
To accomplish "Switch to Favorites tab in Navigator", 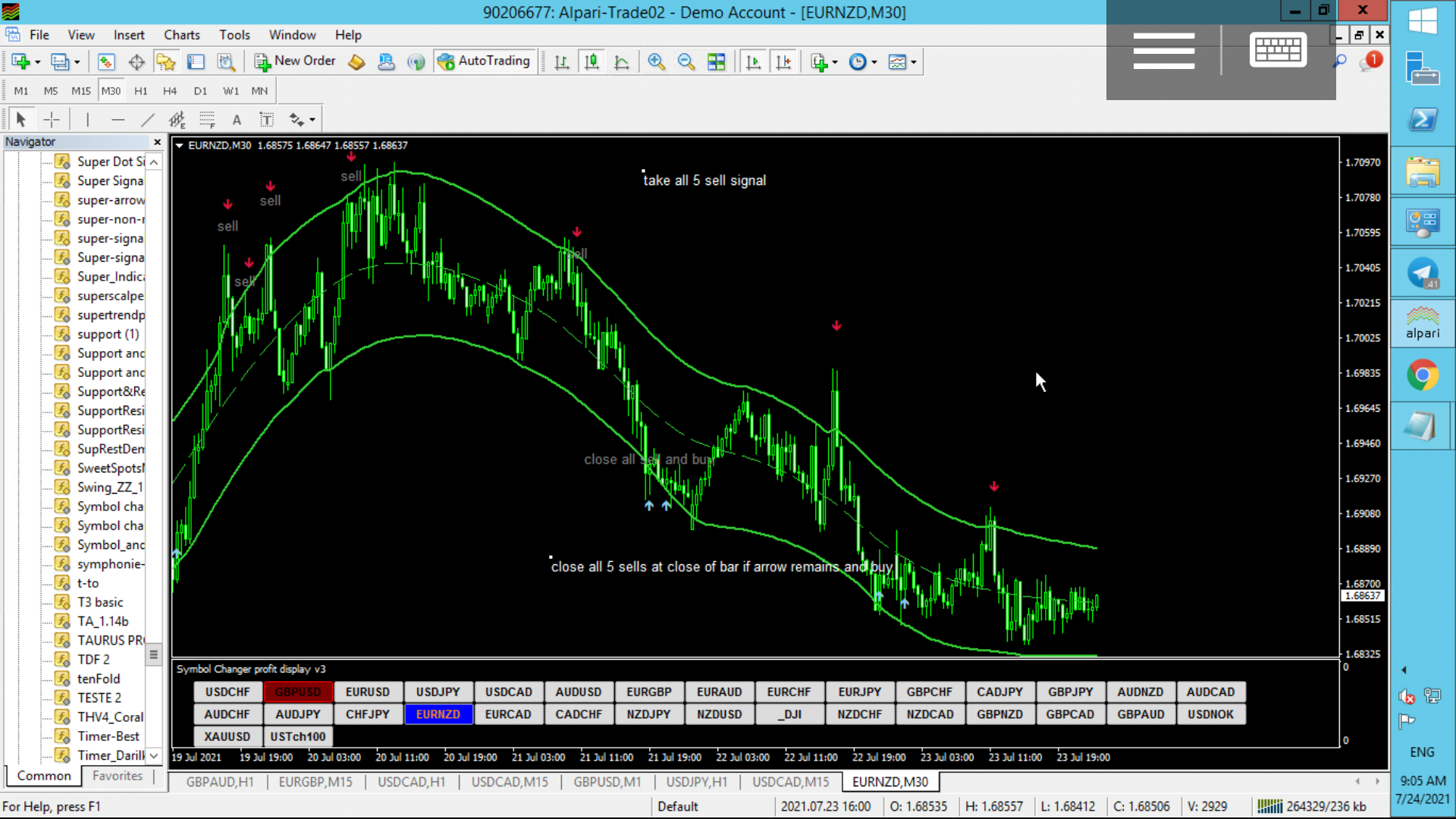I will coord(118,776).
